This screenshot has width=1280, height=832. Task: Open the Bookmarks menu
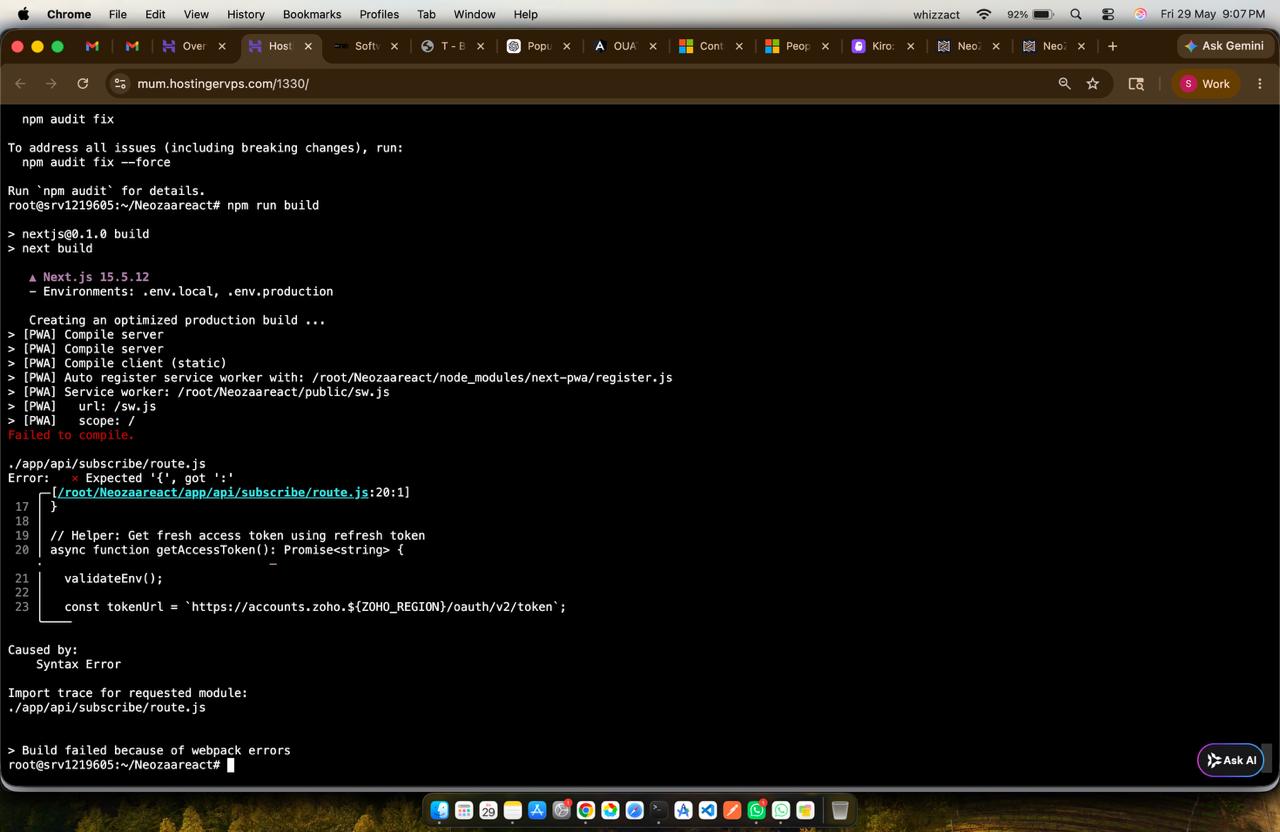[312, 14]
